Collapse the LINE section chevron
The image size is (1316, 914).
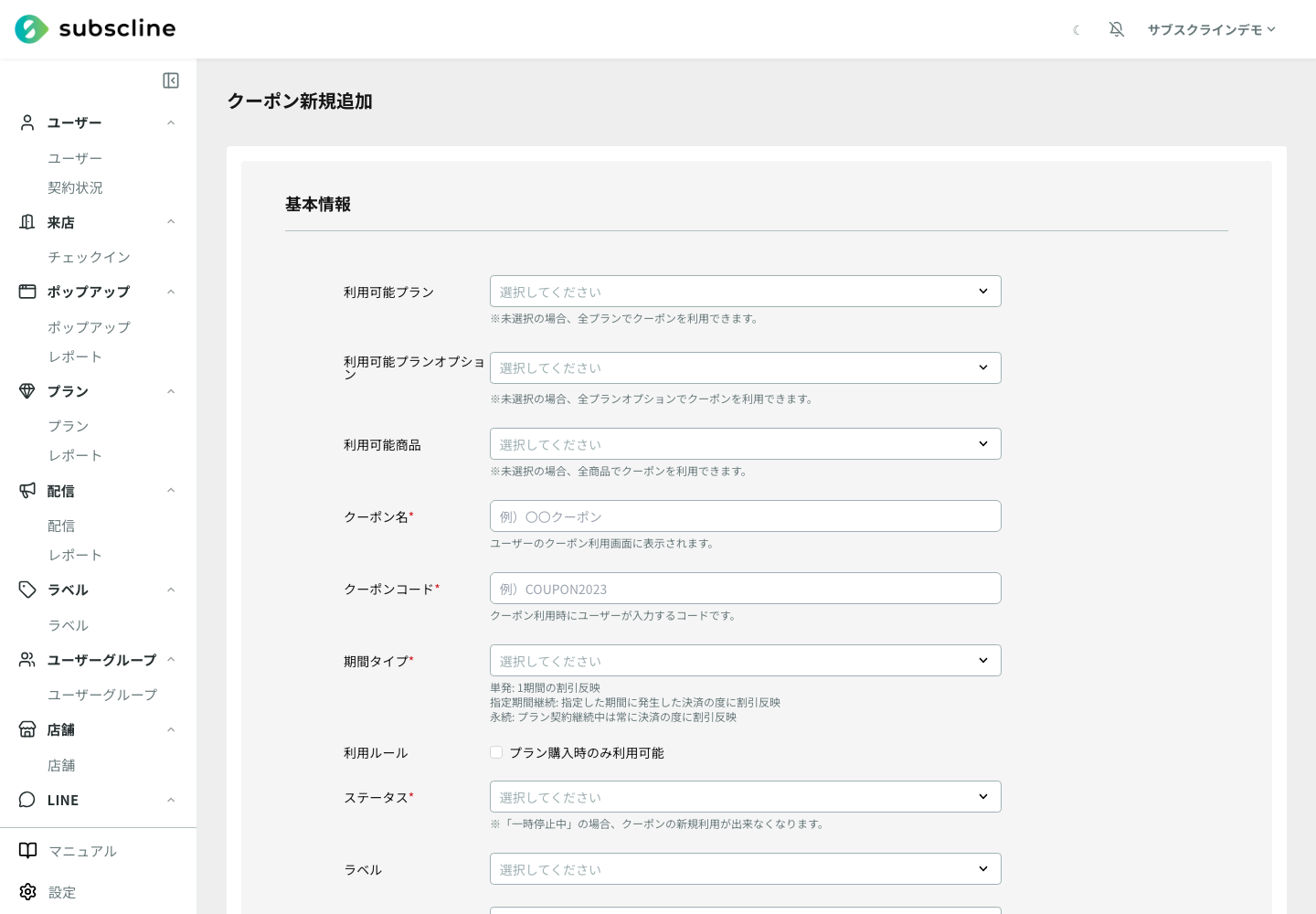(171, 800)
